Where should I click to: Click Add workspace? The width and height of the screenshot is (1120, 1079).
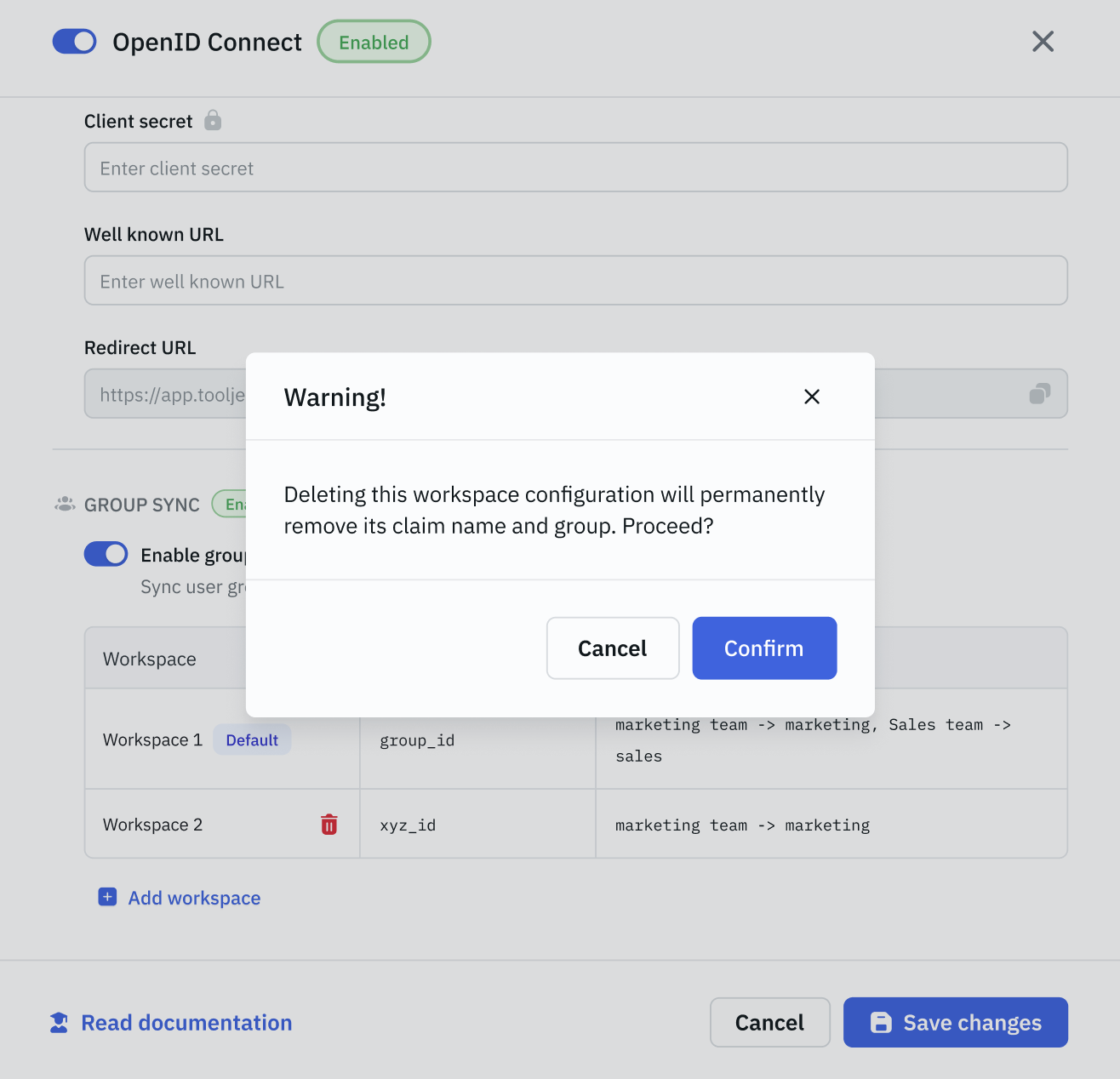(193, 897)
